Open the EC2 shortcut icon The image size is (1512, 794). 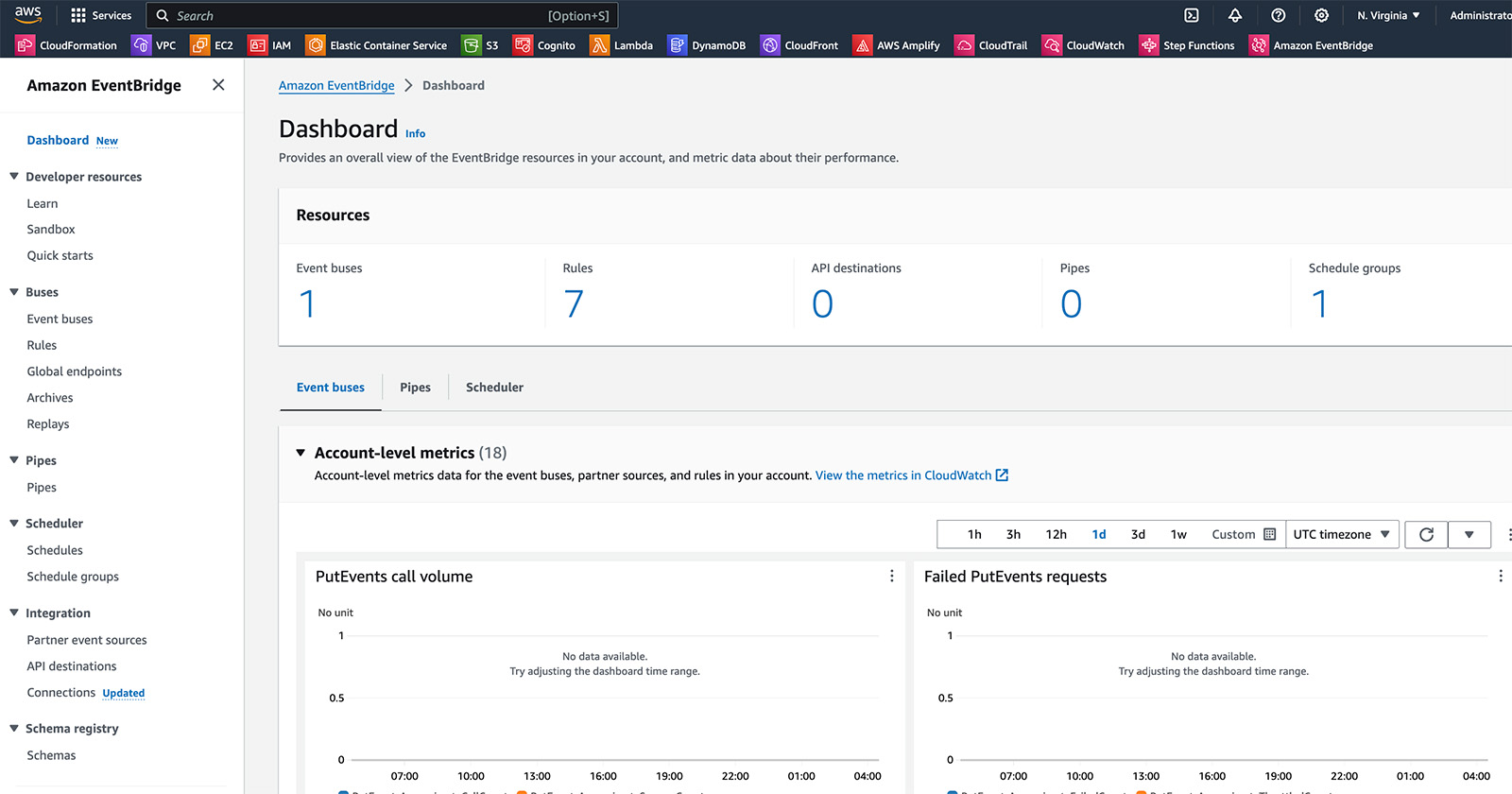pyautogui.click(x=199, y=44)
